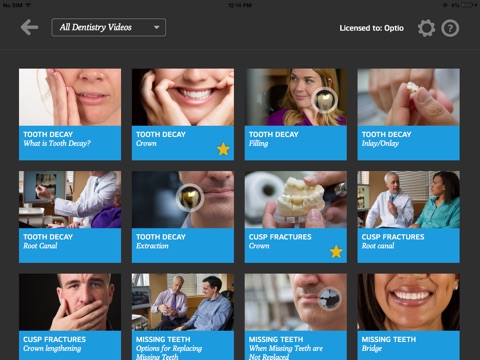Tap the battery indicator in the status bar
Viewport: 480px width, 360px height.
click(468, 5)
